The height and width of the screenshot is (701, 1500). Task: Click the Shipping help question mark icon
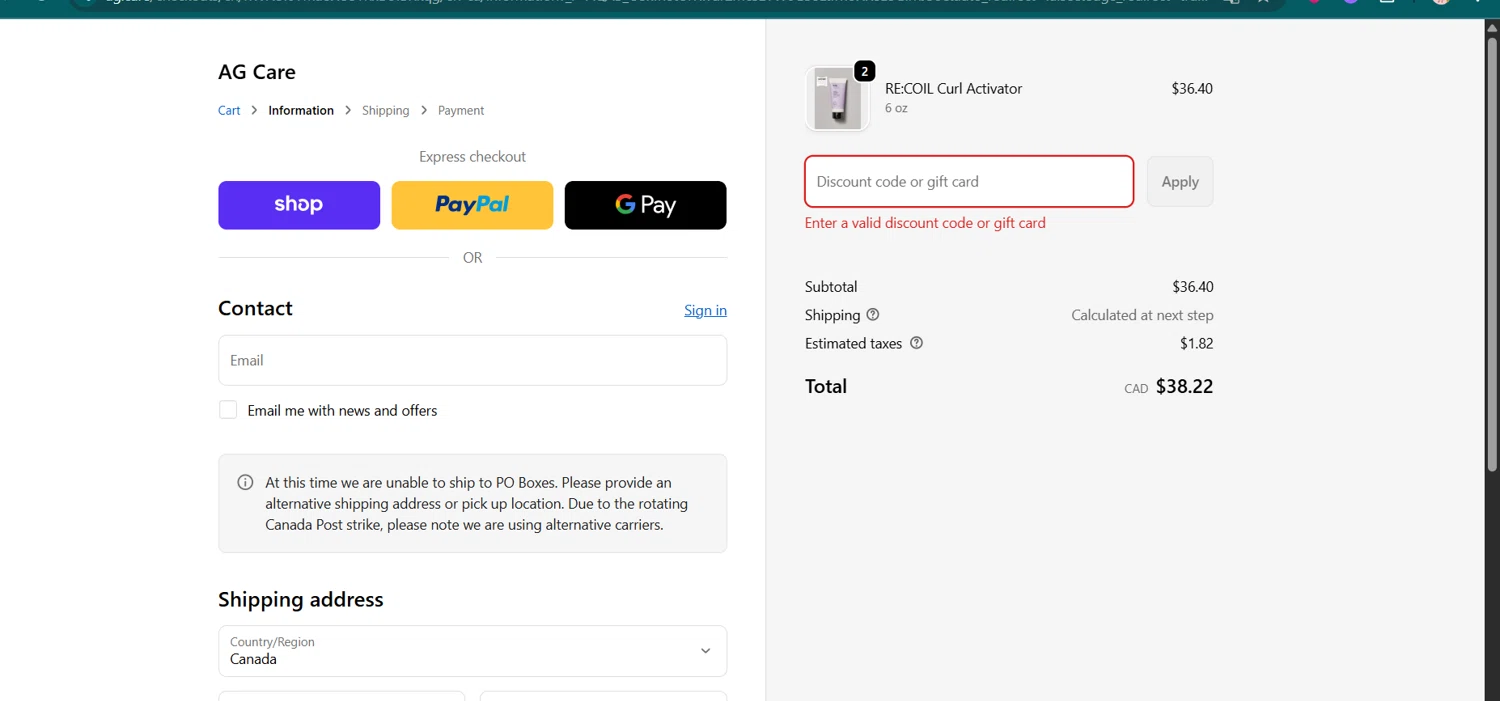[x=873, y=315]
